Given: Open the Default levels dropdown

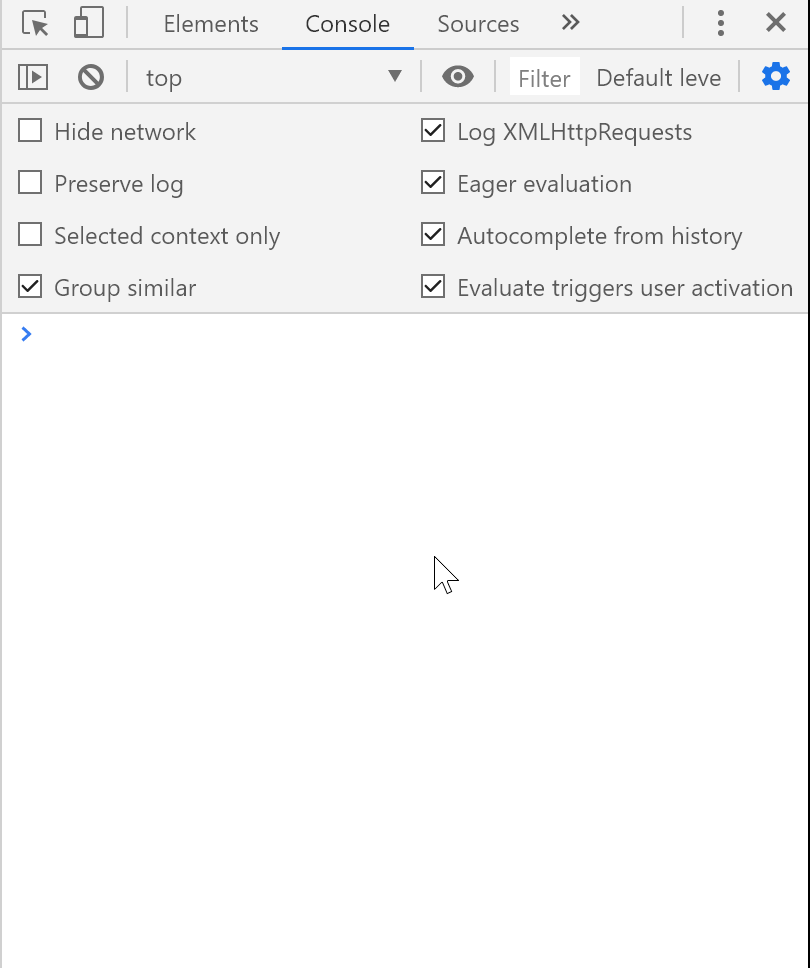Looking at the screenshot, I should click(x=658, y=78).
